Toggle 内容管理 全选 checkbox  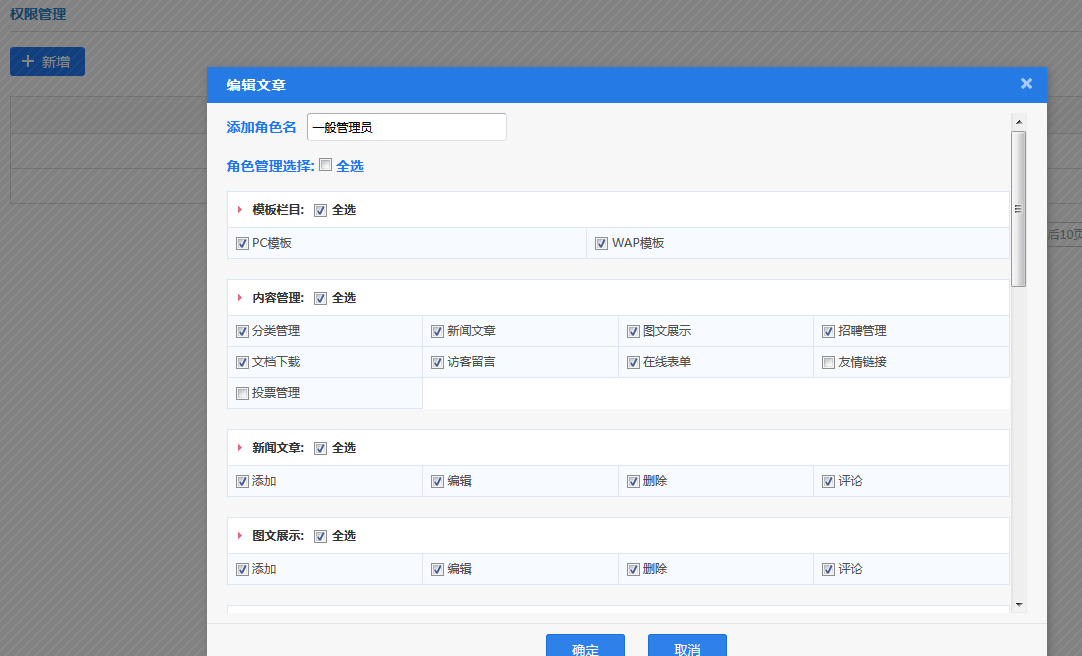[x=320, y=299]
